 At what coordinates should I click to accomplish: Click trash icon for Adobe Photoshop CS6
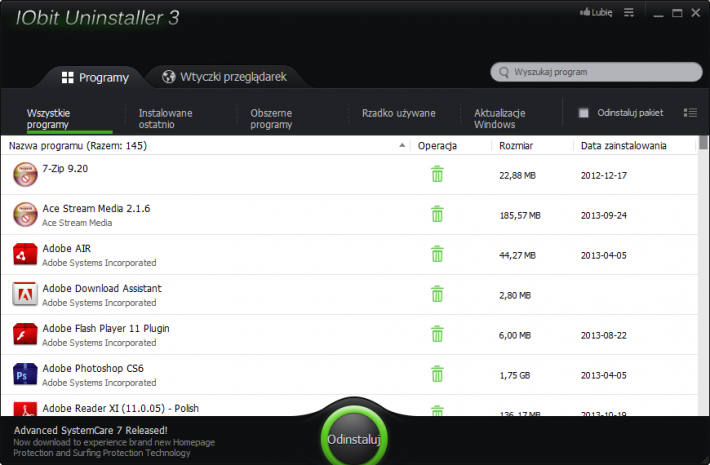pyautogui.click(x=437, y=374)
